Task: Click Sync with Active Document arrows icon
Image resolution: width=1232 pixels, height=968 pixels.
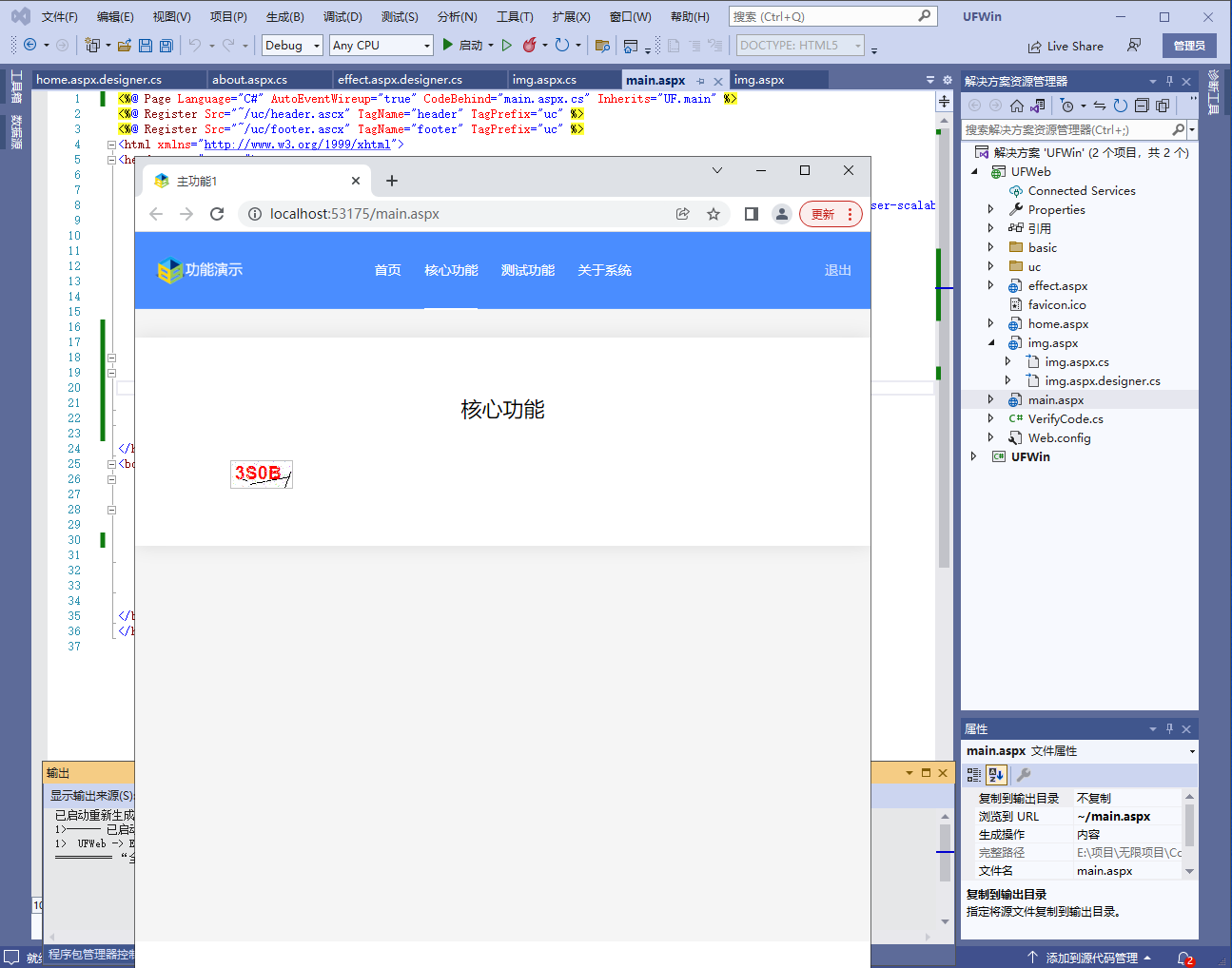Action: tap(1100, 106)
